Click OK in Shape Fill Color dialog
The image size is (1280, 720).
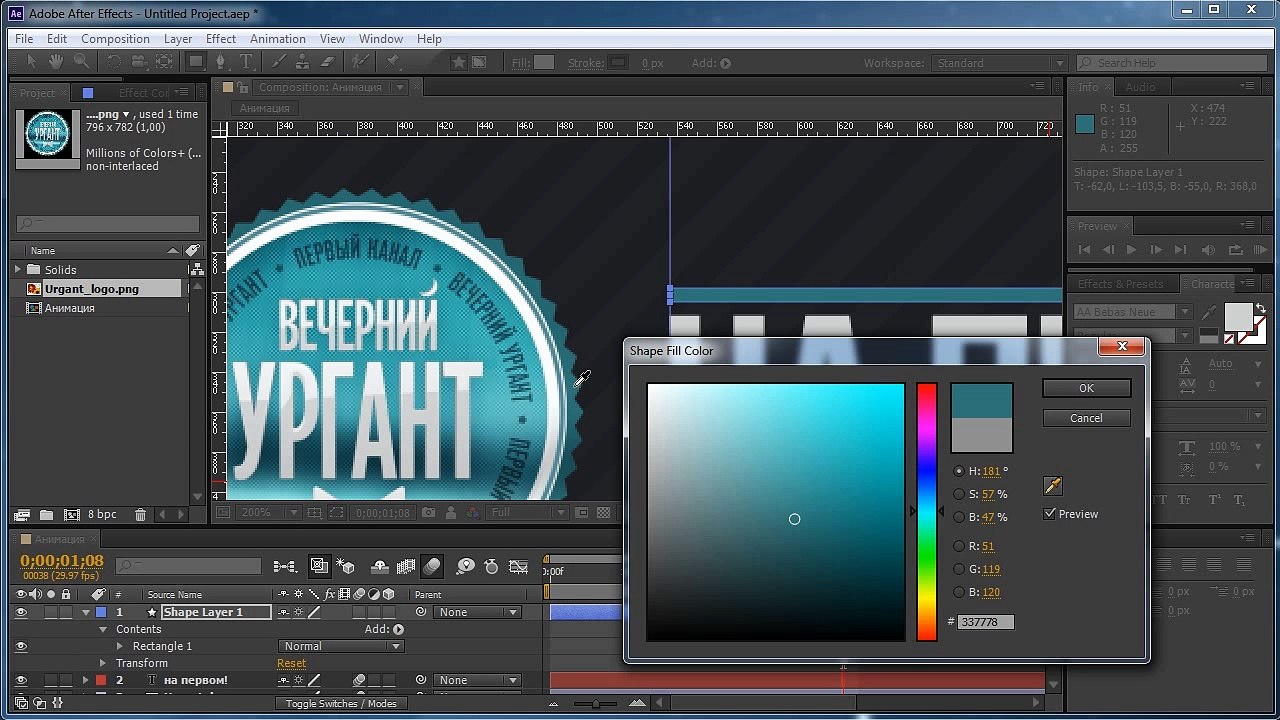pyautogui.click(x=1086, y=388)
